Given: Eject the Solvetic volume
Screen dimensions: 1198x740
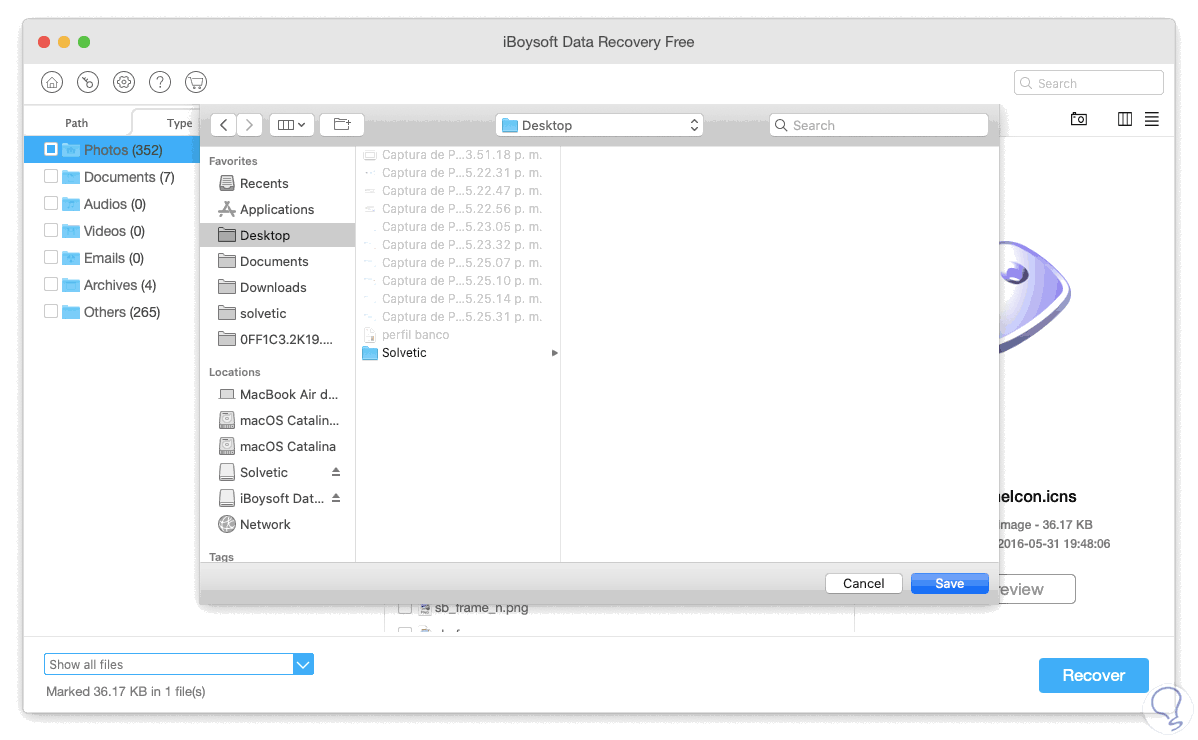Looking at the screenshot, I should tap(335, 472).
